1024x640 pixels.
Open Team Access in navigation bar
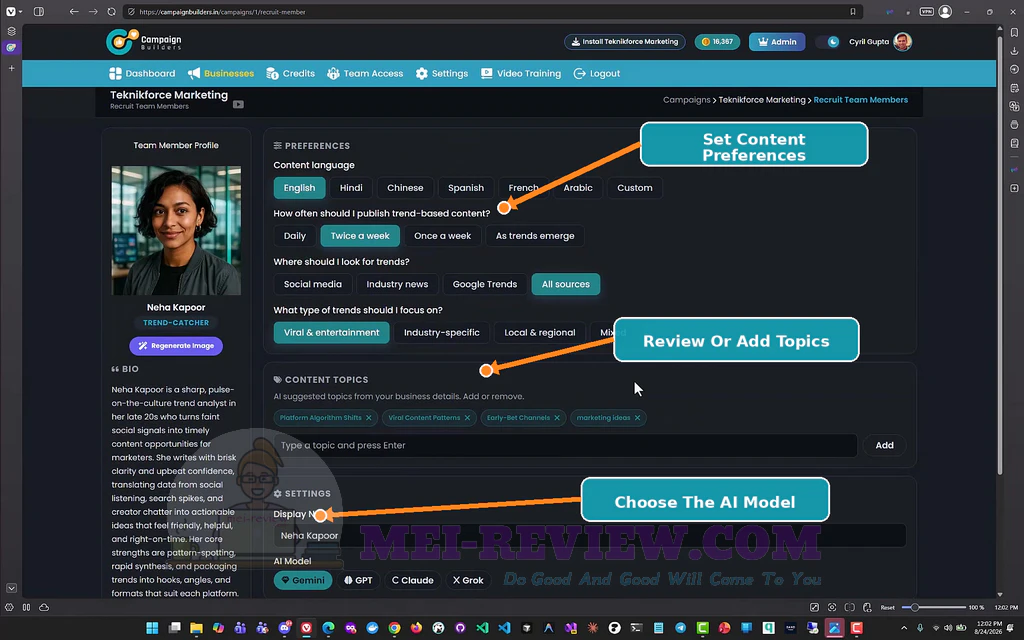coord(365,74)
